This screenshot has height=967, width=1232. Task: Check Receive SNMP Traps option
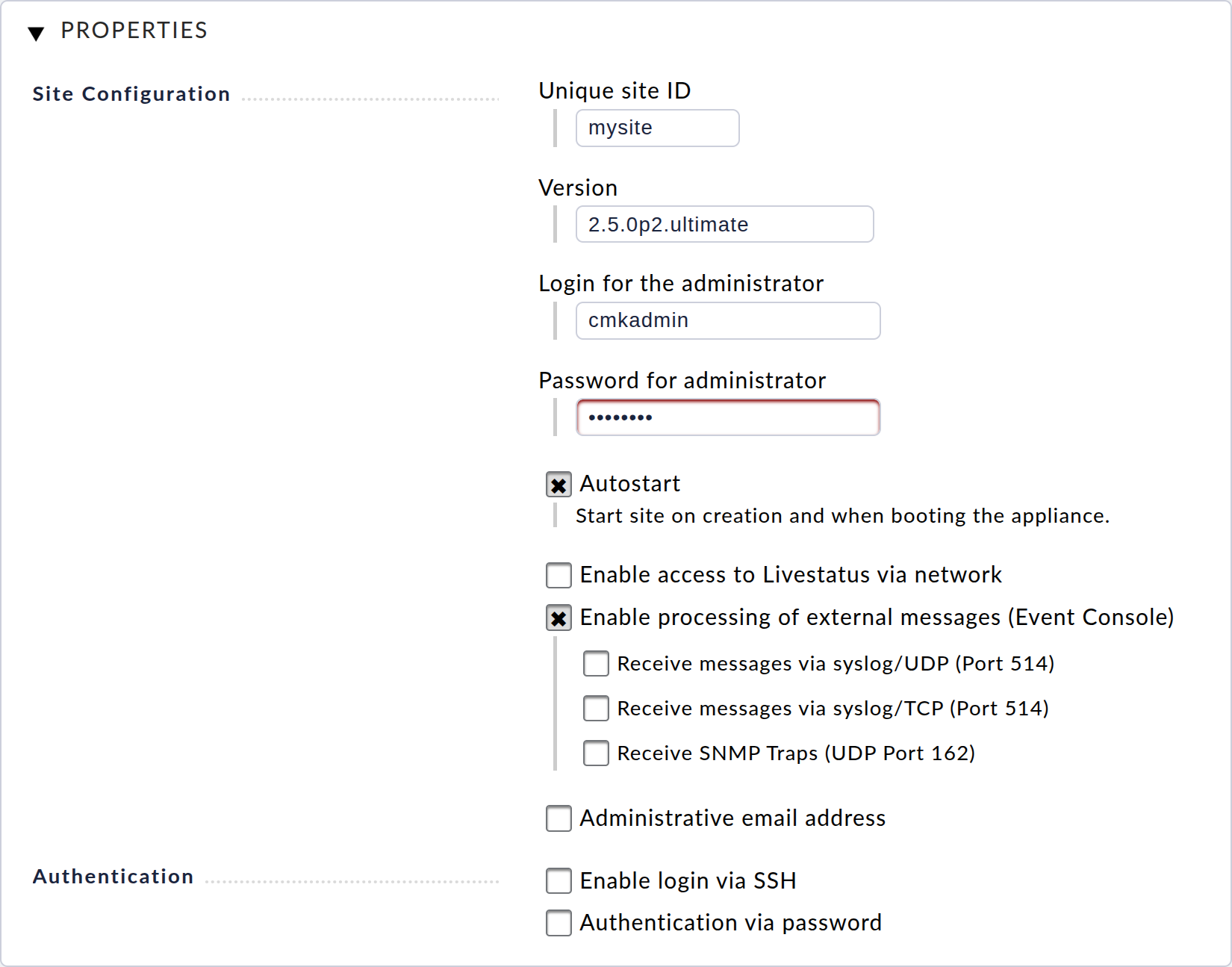click(x=595, y=753)
